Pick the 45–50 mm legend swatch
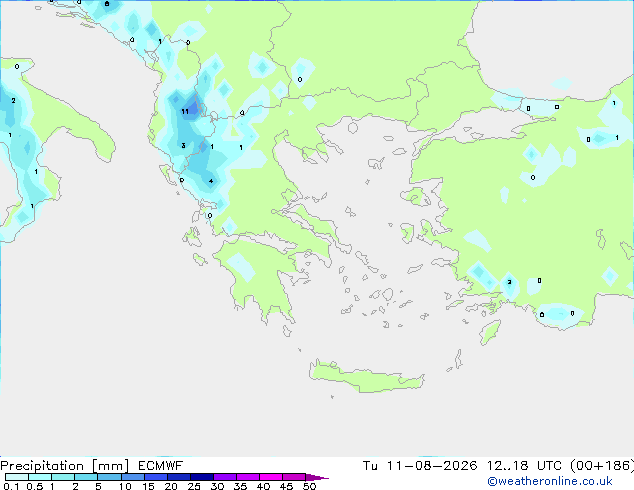 coord(294,477)
